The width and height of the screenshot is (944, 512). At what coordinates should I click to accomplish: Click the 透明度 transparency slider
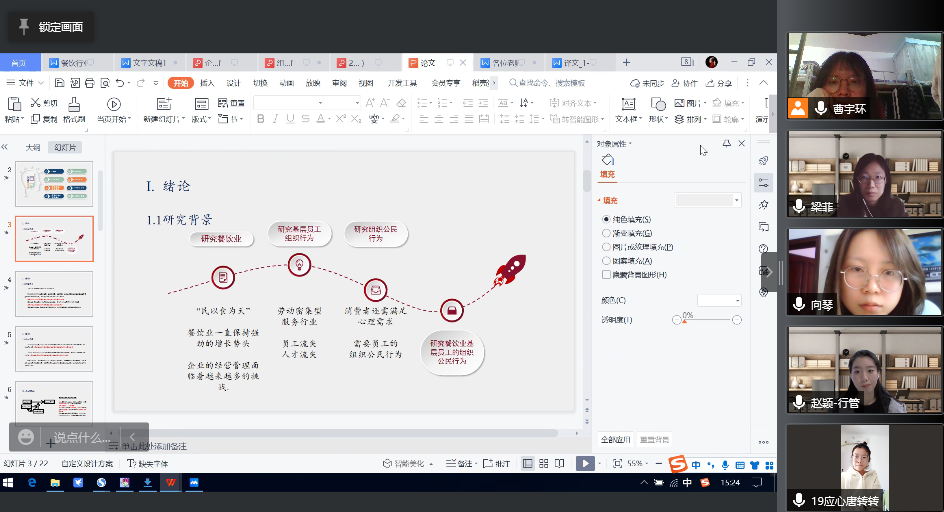tap(706, 320)
